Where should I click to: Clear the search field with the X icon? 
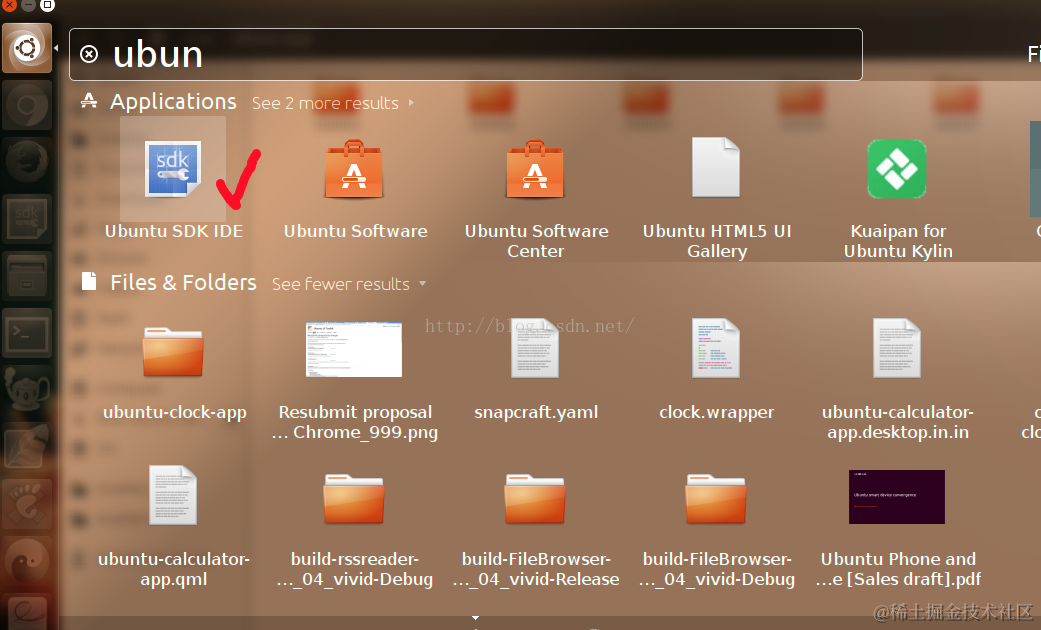point(89,54)
